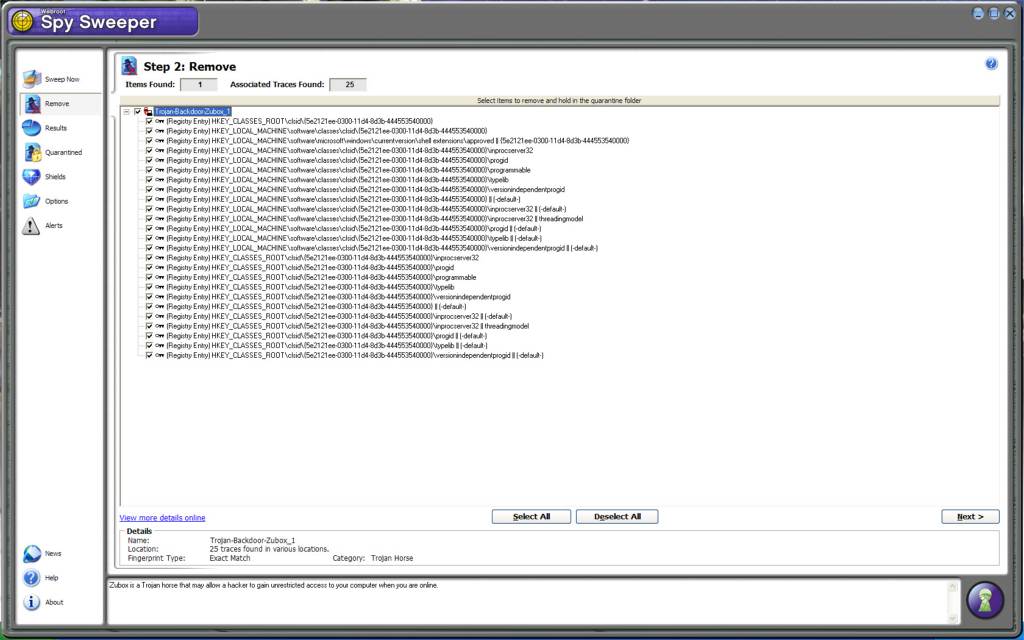Click the Select All button

531,517
